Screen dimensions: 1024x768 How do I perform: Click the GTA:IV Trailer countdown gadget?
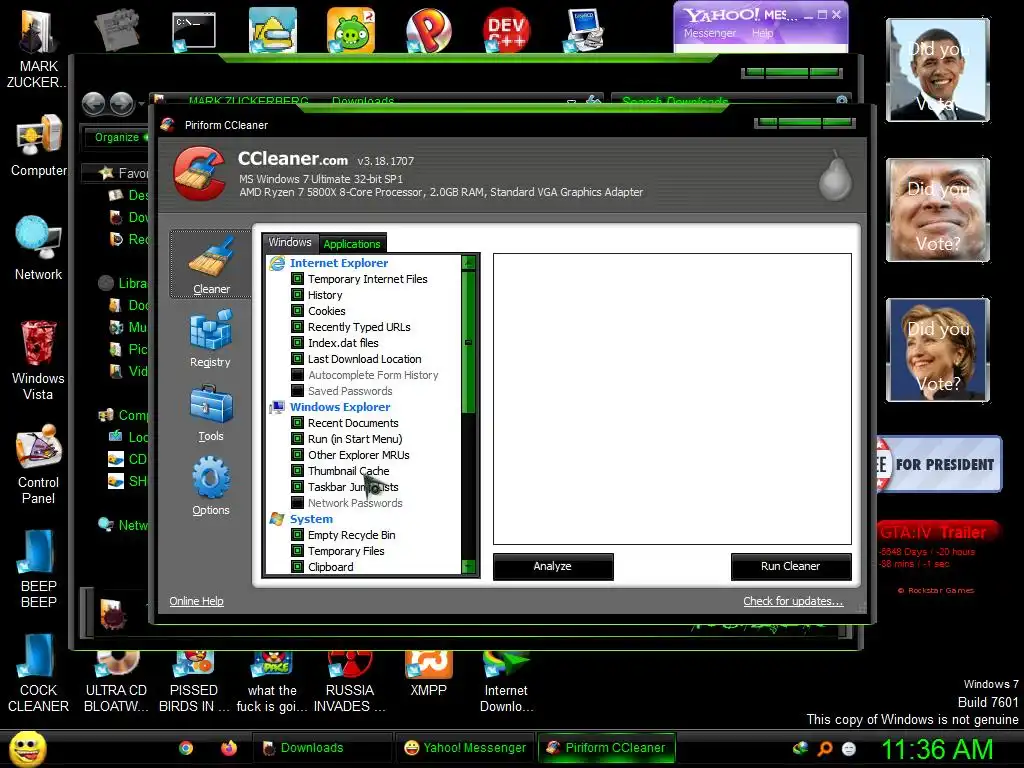(x=938, y=556)
